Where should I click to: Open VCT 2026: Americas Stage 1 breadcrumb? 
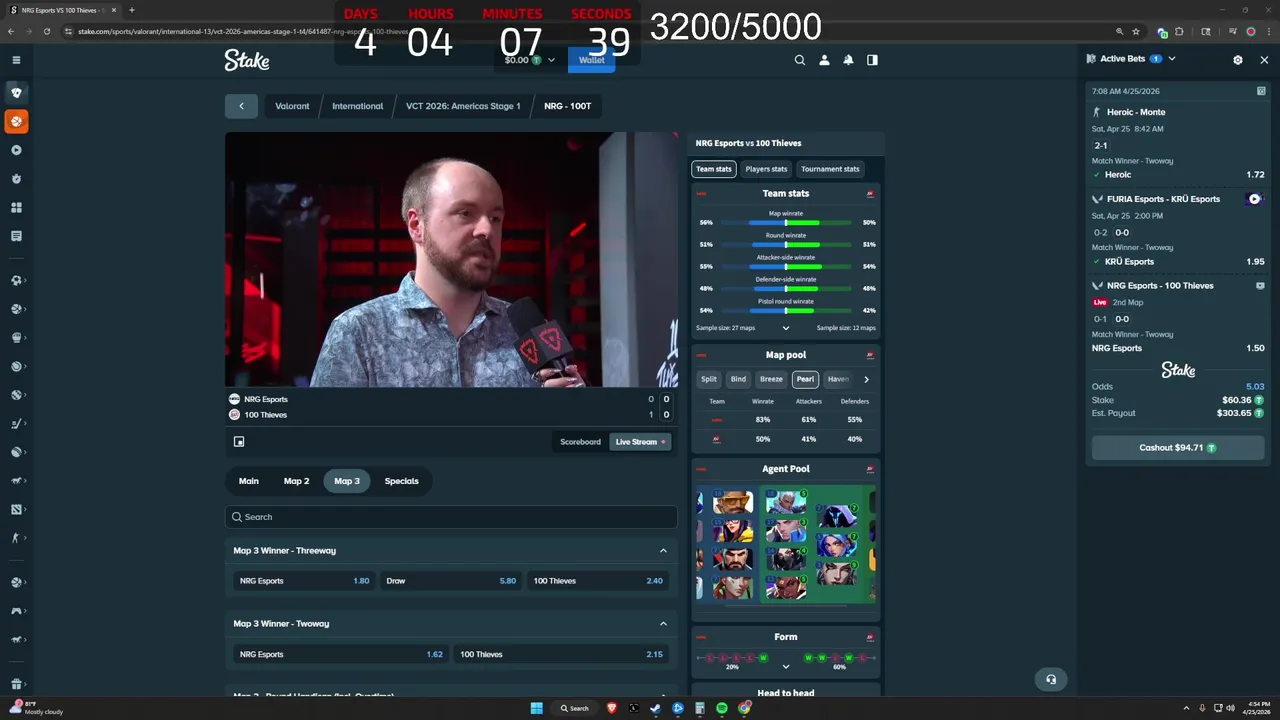463,106
